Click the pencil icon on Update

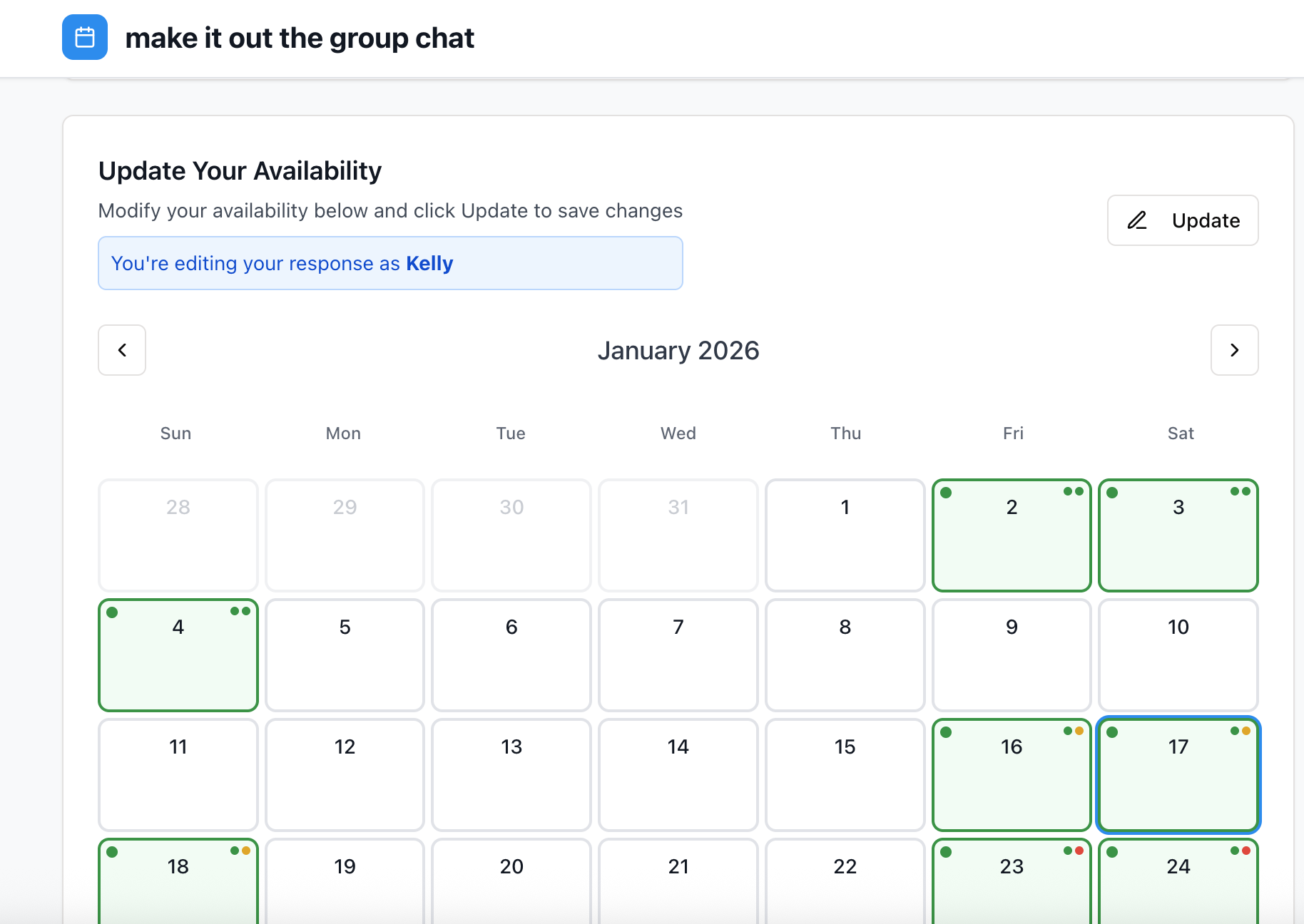1137,220
